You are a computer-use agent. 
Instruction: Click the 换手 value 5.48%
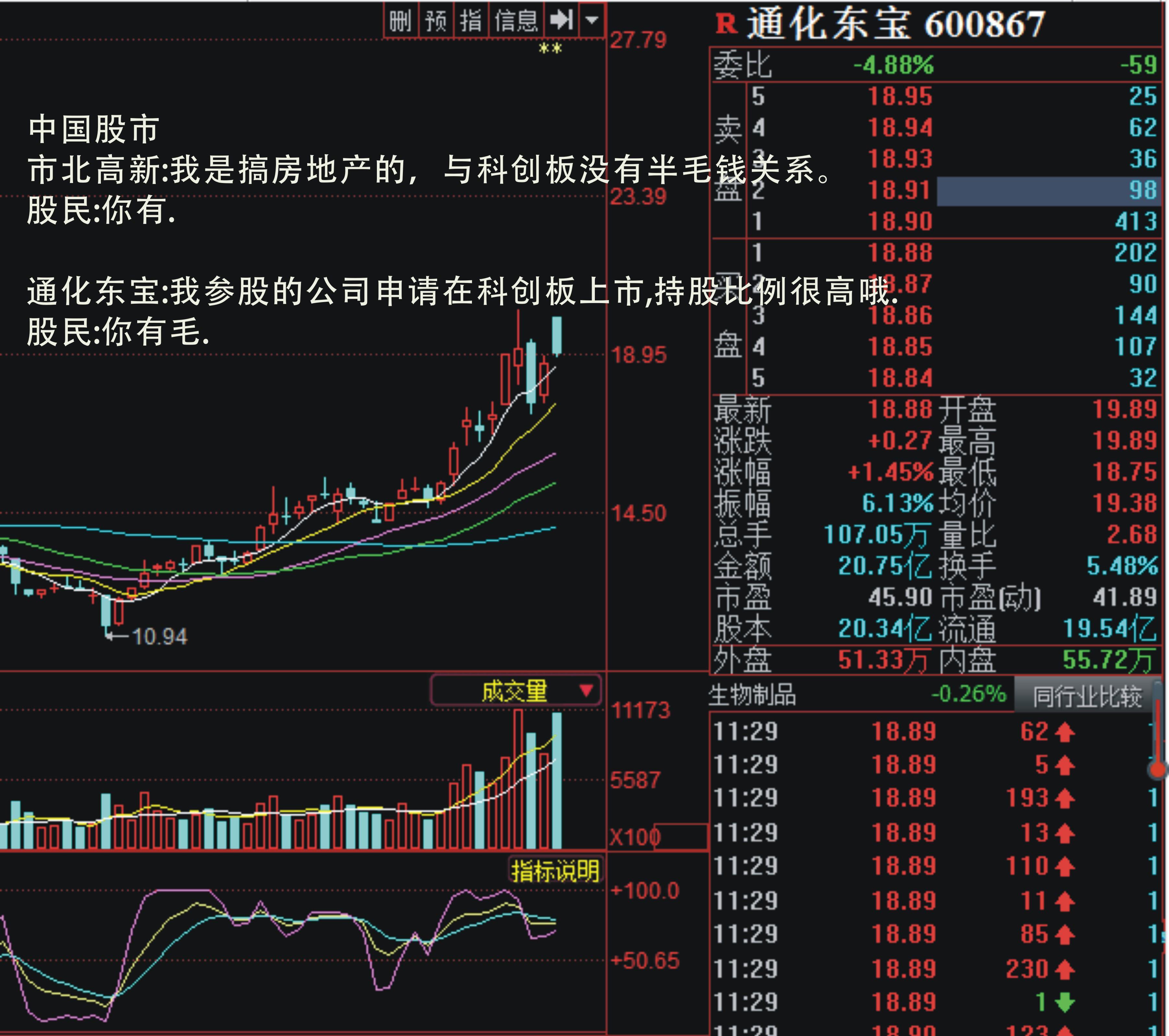click(x=1122, y=566)
